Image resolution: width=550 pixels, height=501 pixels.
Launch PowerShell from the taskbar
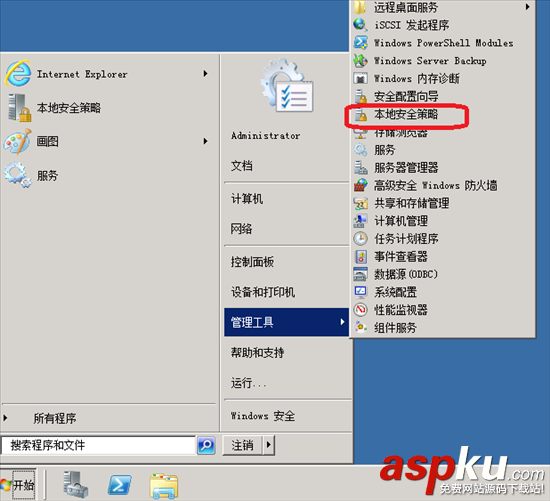point(120,485)
